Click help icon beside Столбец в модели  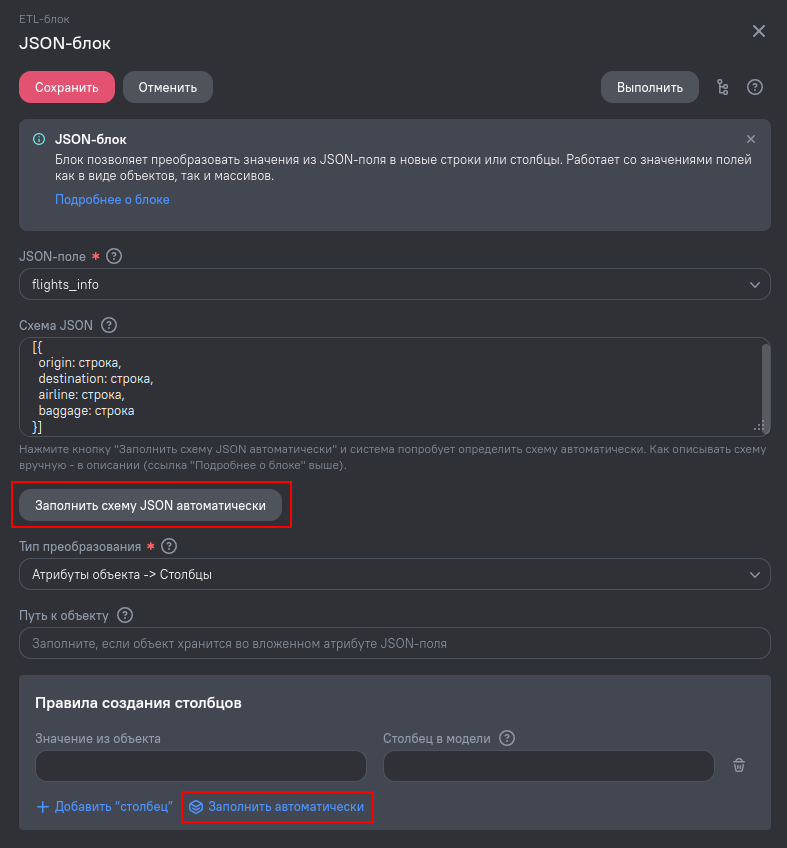click(x=507, y=738)
